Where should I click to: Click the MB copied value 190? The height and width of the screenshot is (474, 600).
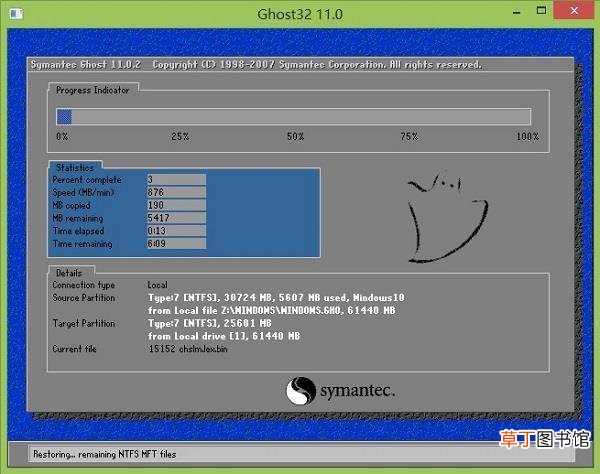(x=176, y=205)
